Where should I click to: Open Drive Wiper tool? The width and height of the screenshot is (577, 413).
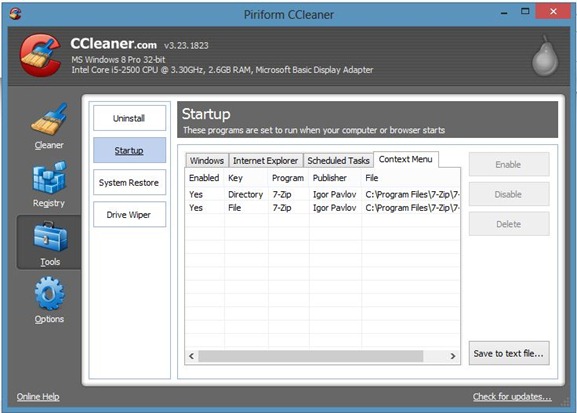[130, 214]
